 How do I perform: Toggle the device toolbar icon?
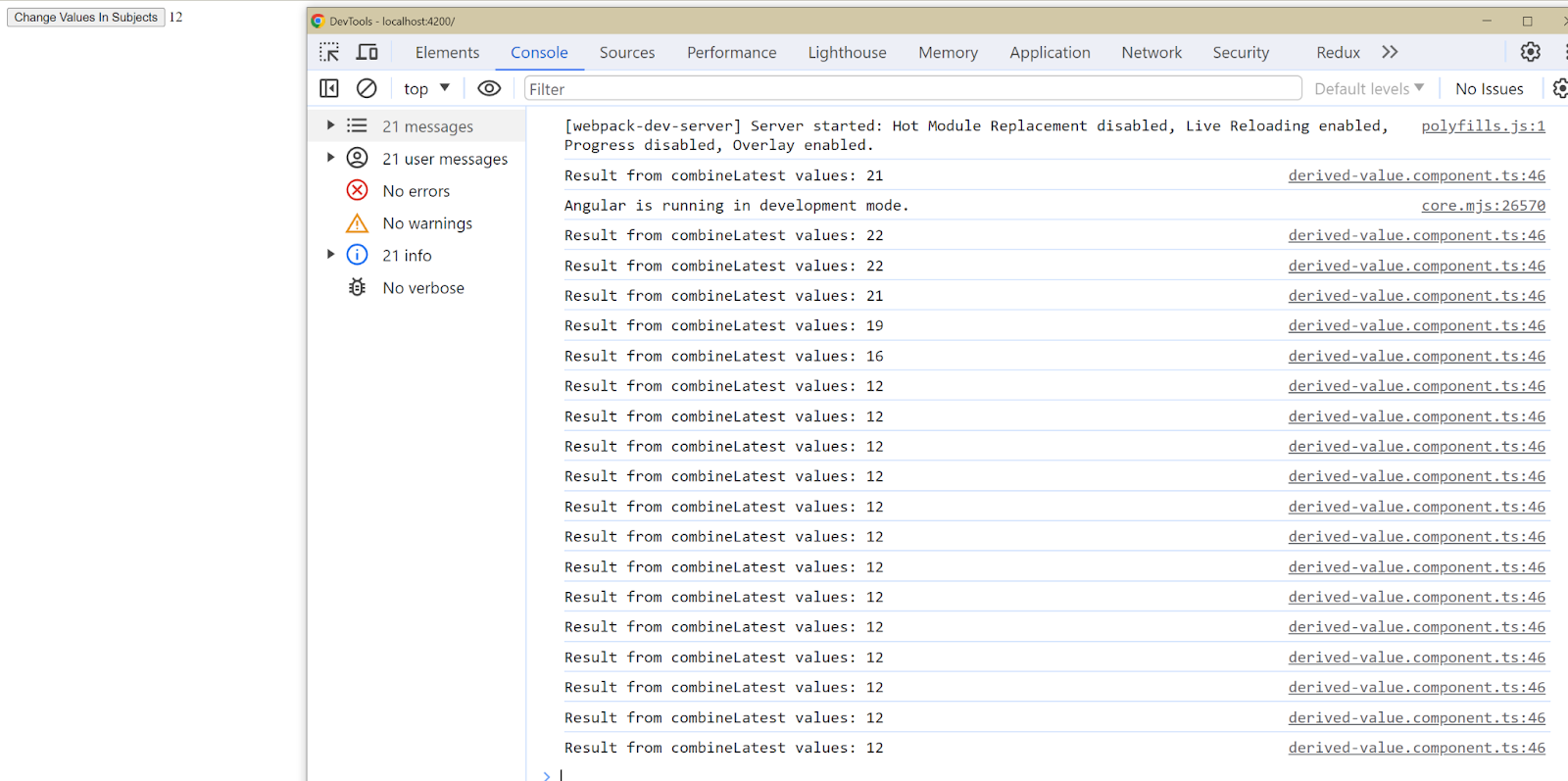point(367,52)
